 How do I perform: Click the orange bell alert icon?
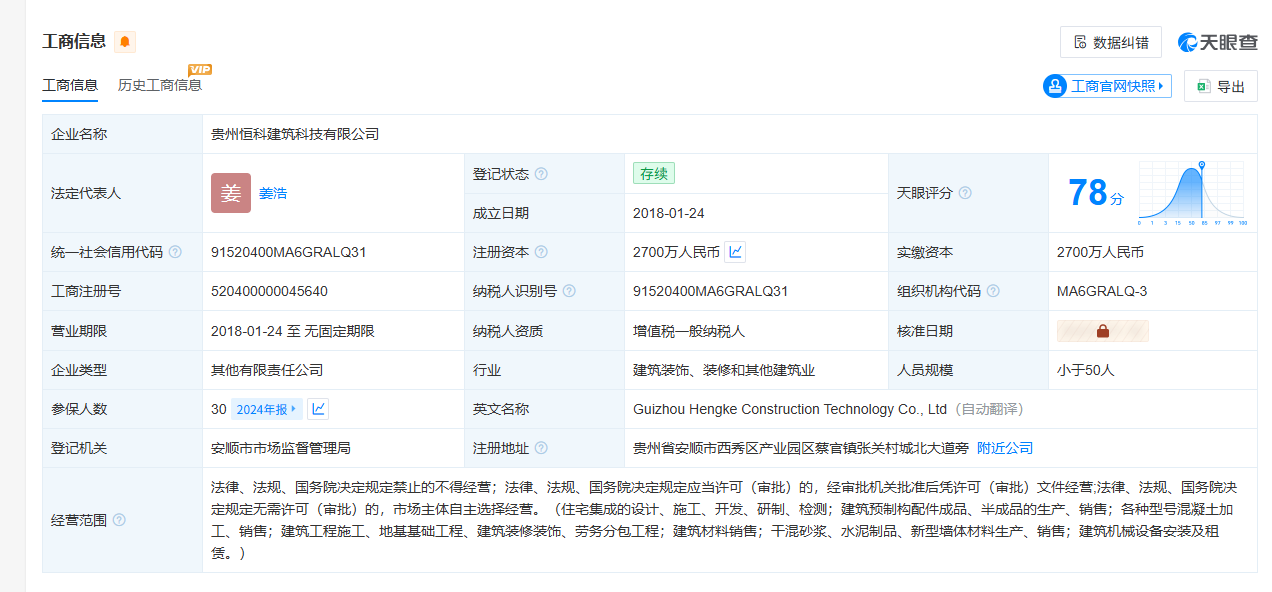point(124,42)
